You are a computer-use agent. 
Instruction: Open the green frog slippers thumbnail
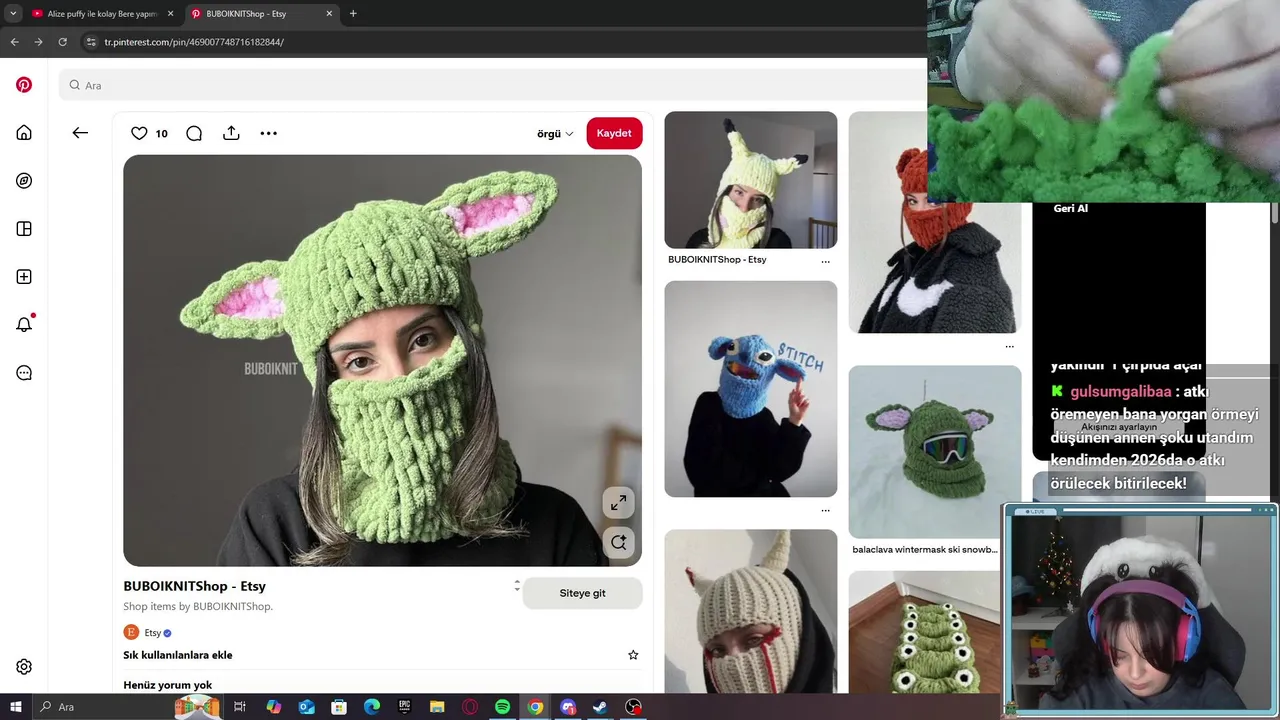coord(924,632)
